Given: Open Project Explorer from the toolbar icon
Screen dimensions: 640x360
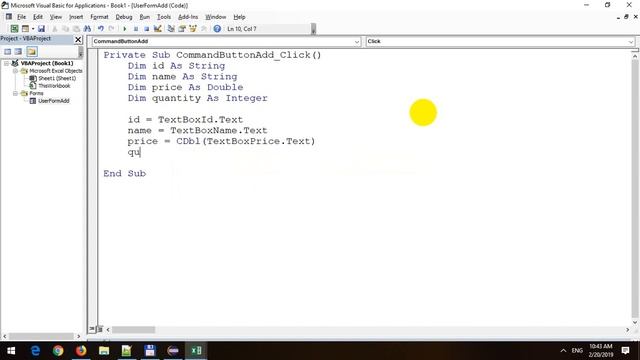Looking at the screenshot, I should click(171, 29).
